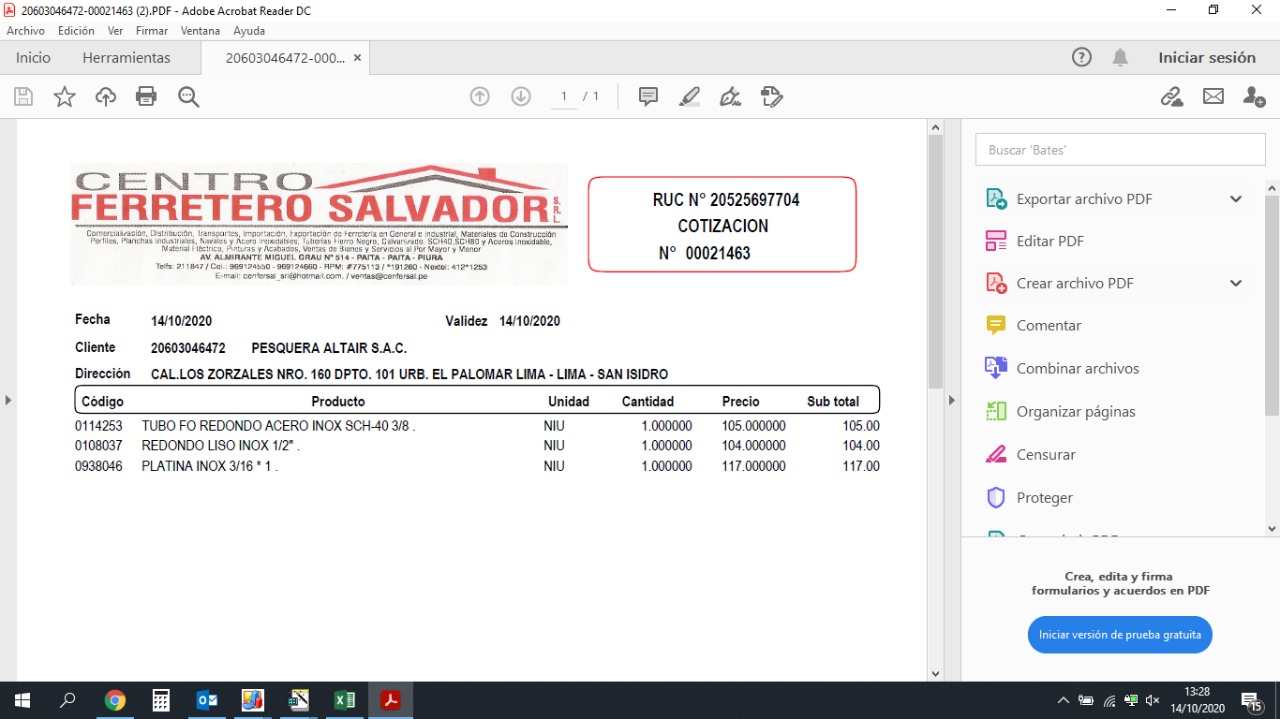
Task: Expand Exportar archivo PDF options
Action: pos(1236,199)
